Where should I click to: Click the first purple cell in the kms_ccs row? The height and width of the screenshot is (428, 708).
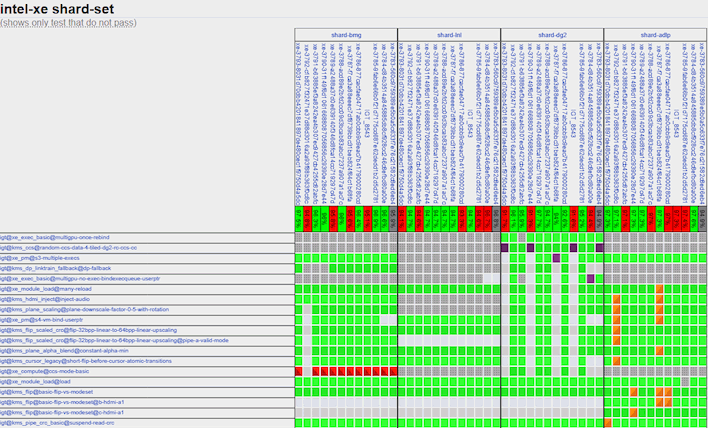coord(505,247)
